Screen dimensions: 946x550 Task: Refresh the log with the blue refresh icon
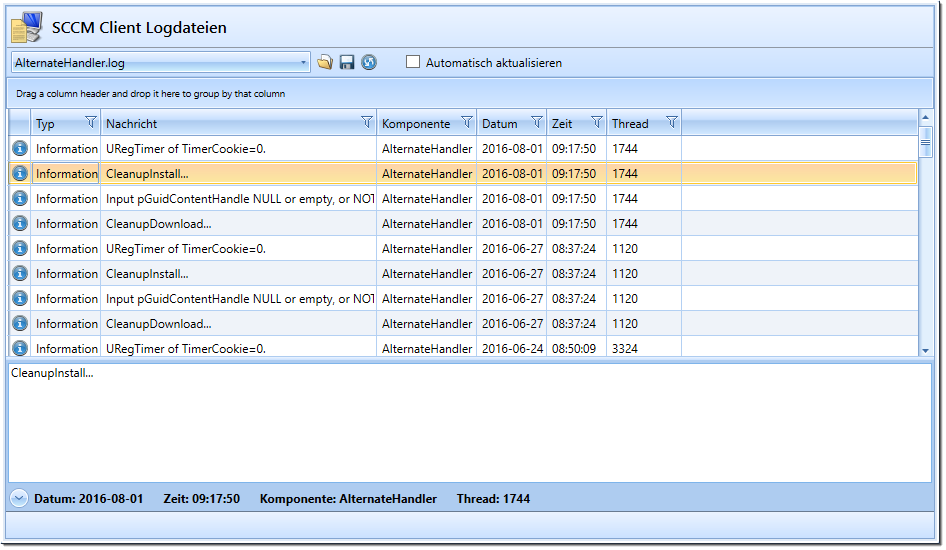tap(369, 62)
